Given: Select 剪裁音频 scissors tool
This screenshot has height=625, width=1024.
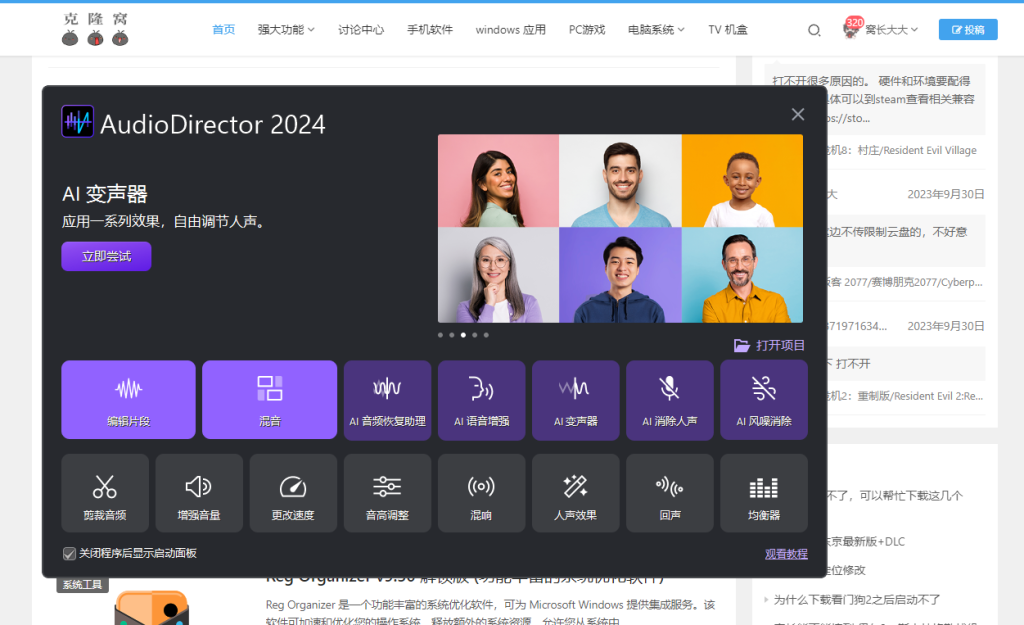Looking at the screenshot, I should tap(105, 493).
